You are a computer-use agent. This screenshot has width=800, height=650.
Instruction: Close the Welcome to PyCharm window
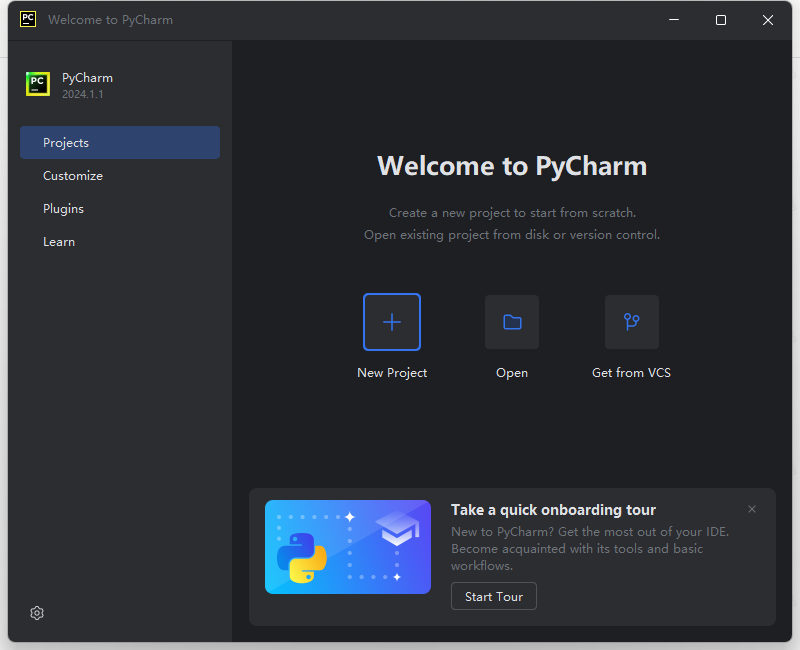pos(768,20)
